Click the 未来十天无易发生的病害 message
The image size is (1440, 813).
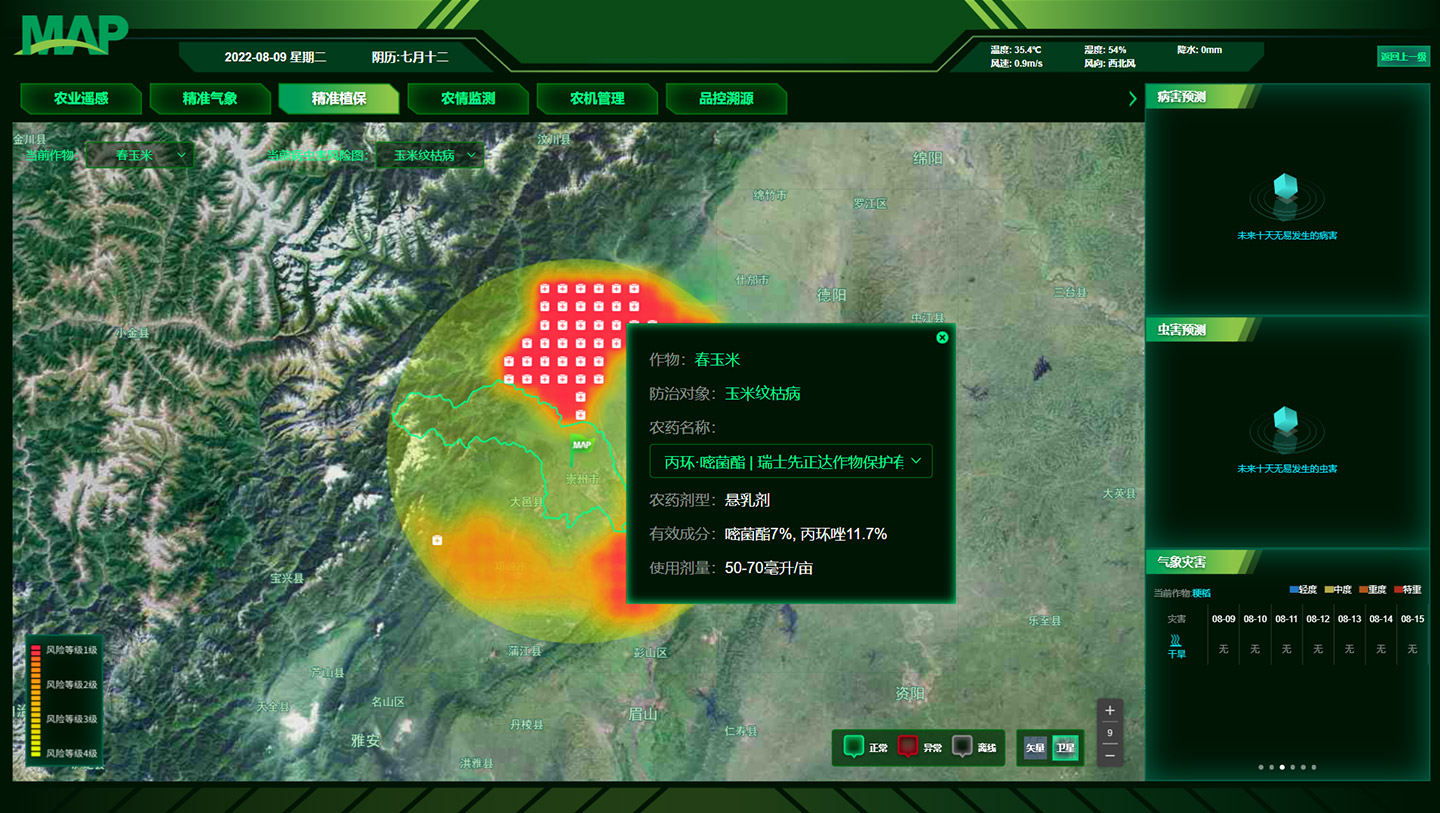pos(1286,236)
